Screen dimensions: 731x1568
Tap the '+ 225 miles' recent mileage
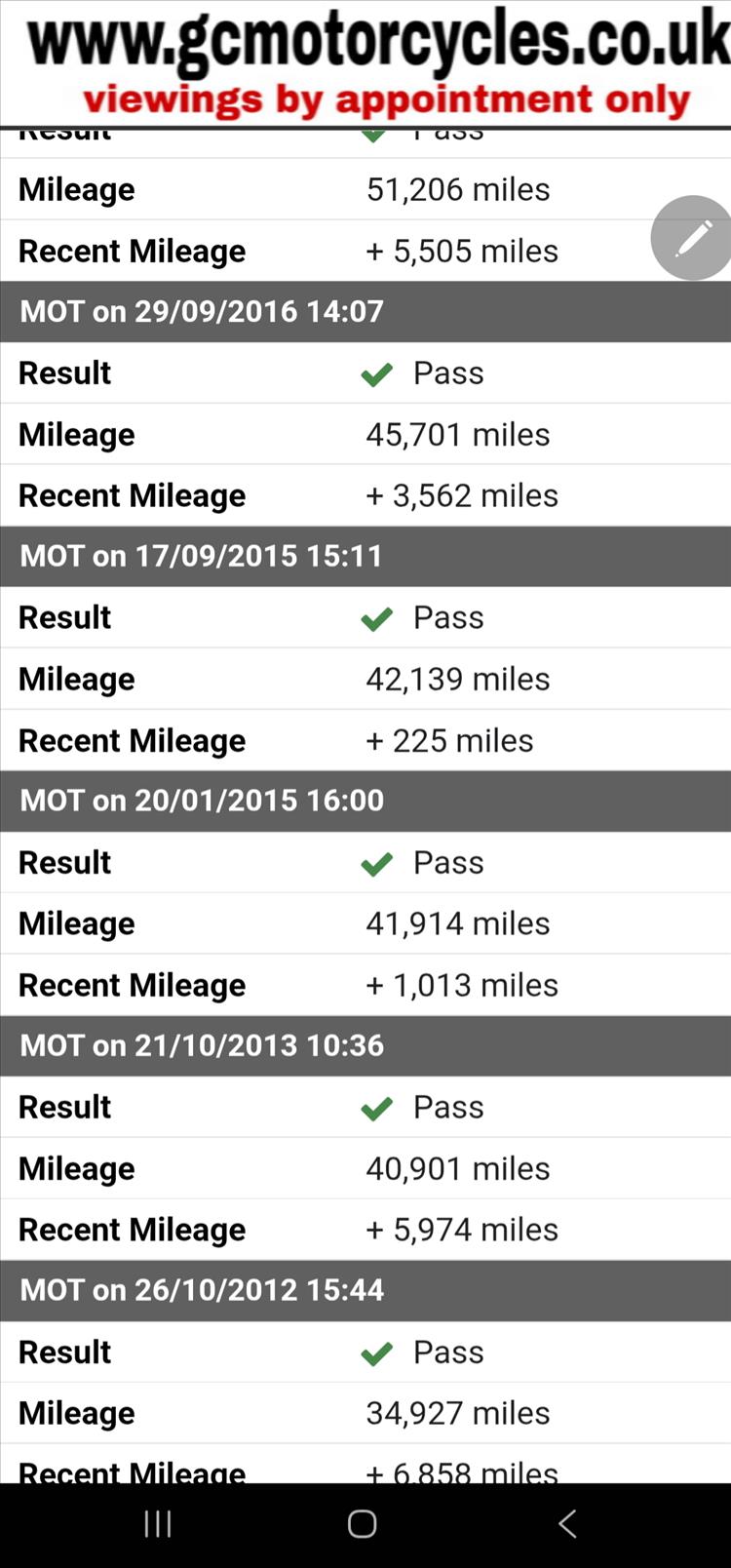tap(449, 740)
